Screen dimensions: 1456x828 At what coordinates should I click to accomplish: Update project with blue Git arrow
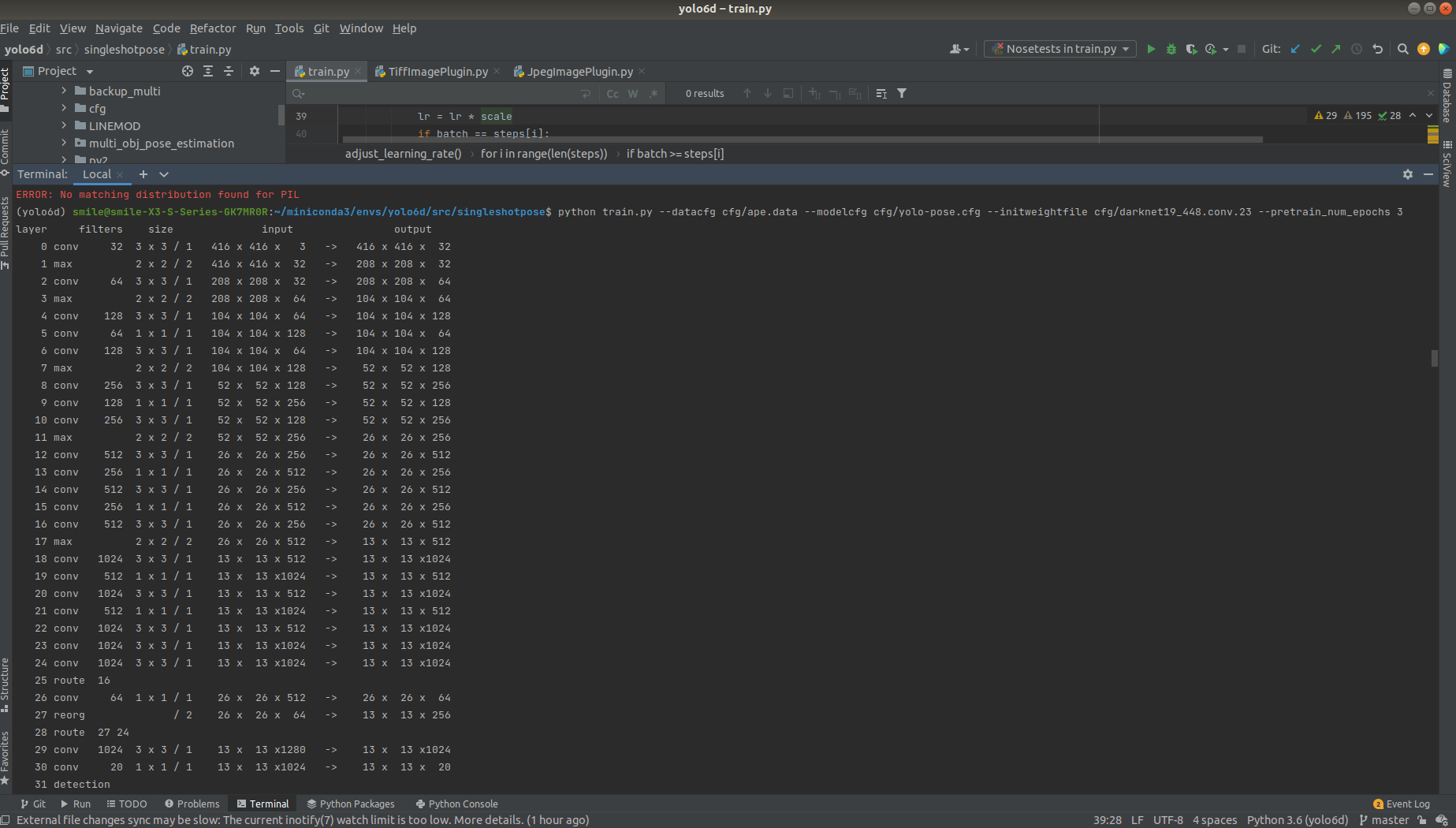point(1294,49)
